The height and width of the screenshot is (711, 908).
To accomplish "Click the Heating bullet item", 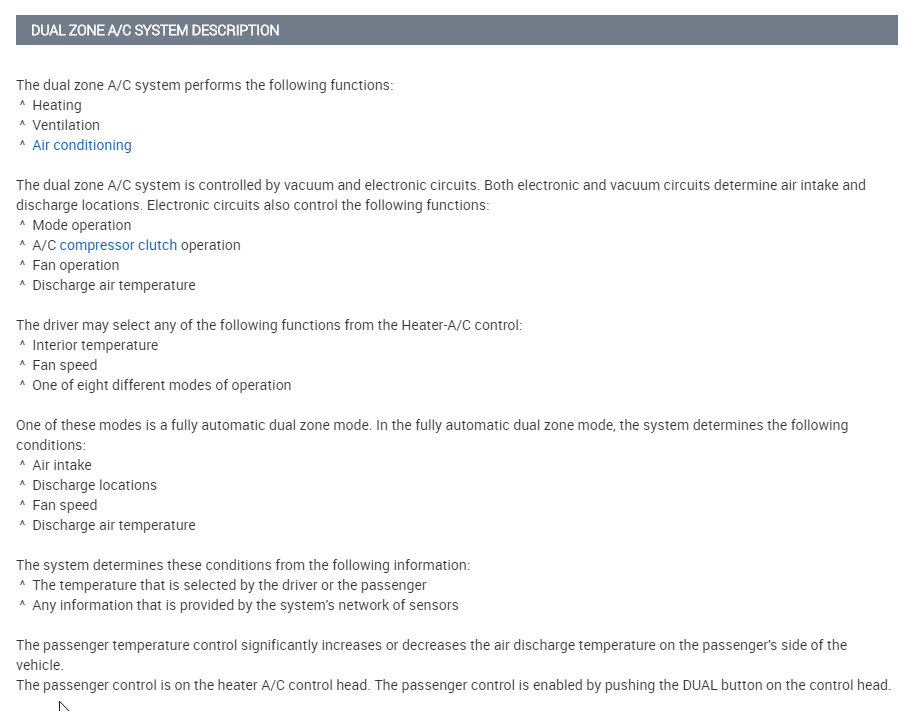I will click(57, 105).
